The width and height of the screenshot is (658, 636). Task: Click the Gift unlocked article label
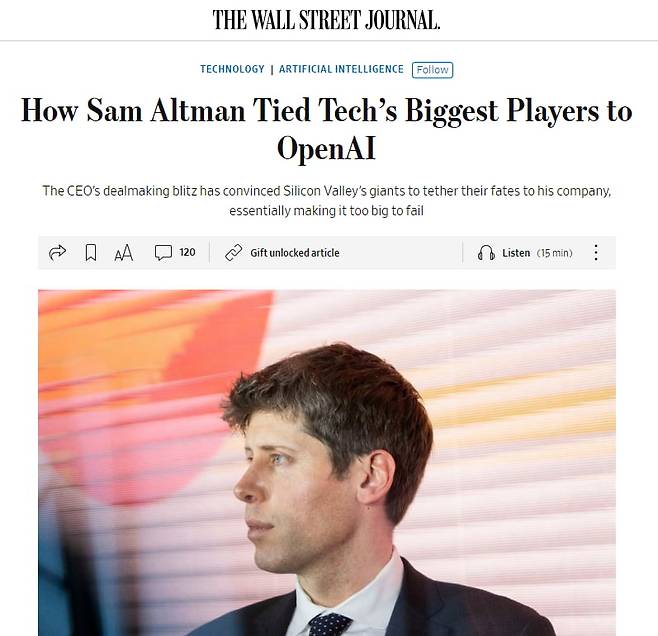[294, 253]
